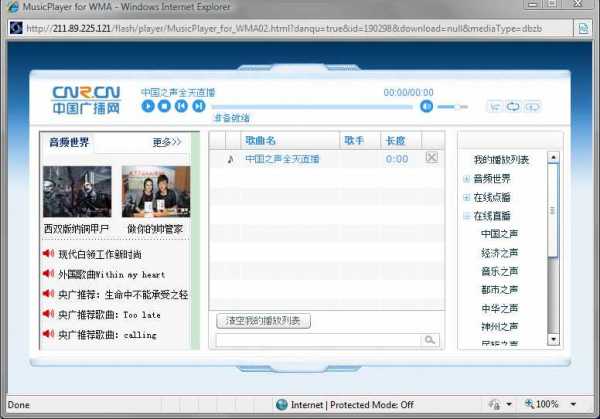Click 清空我的播放列表 button
The width and height of the screenshot is (600, 419).
[x=263, y=321]
